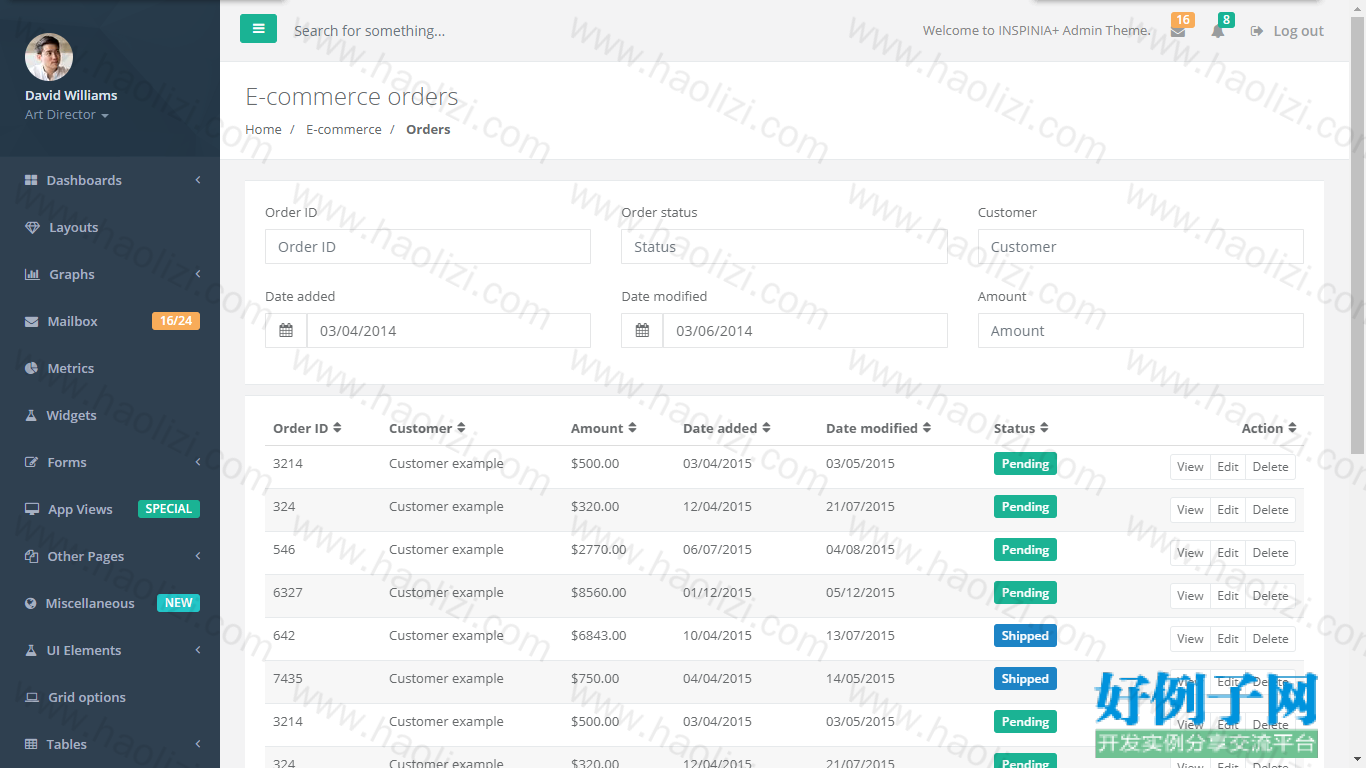This screenshot has width=1366, height=768.
Task: Click the Log out link
Action: (1287, 31)
